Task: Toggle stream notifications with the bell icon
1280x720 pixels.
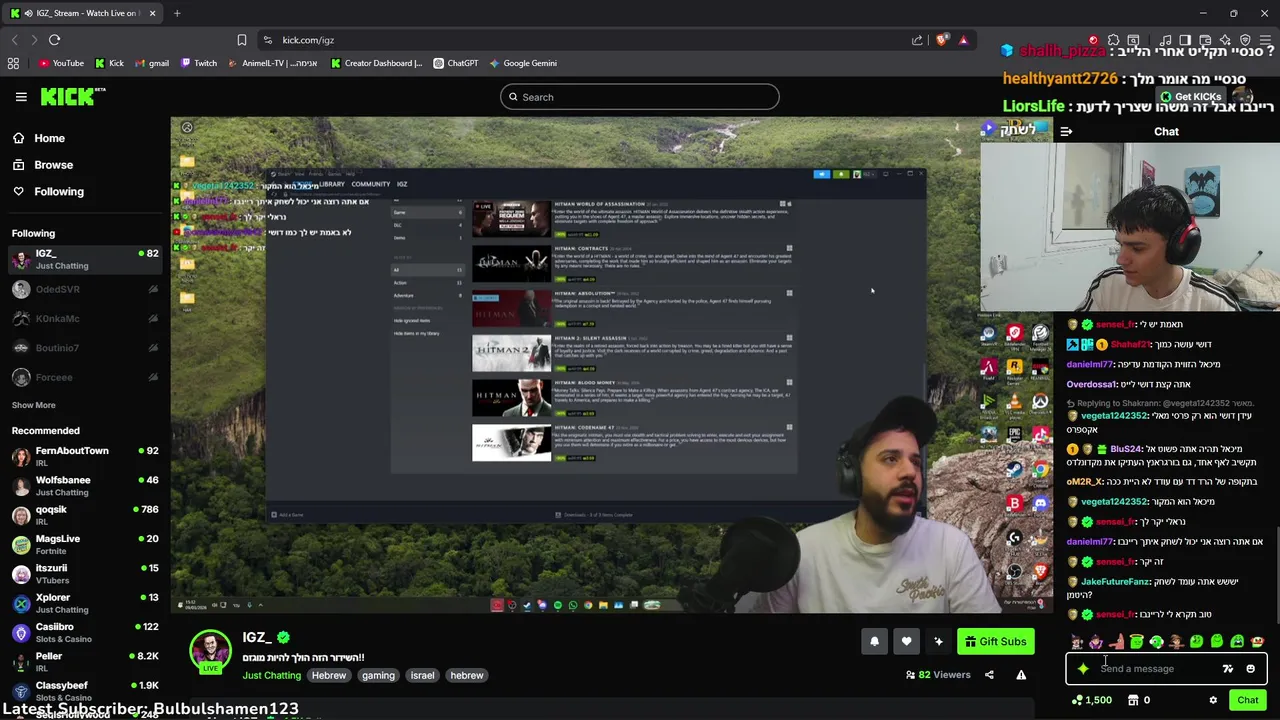Action: click(874, 642)
